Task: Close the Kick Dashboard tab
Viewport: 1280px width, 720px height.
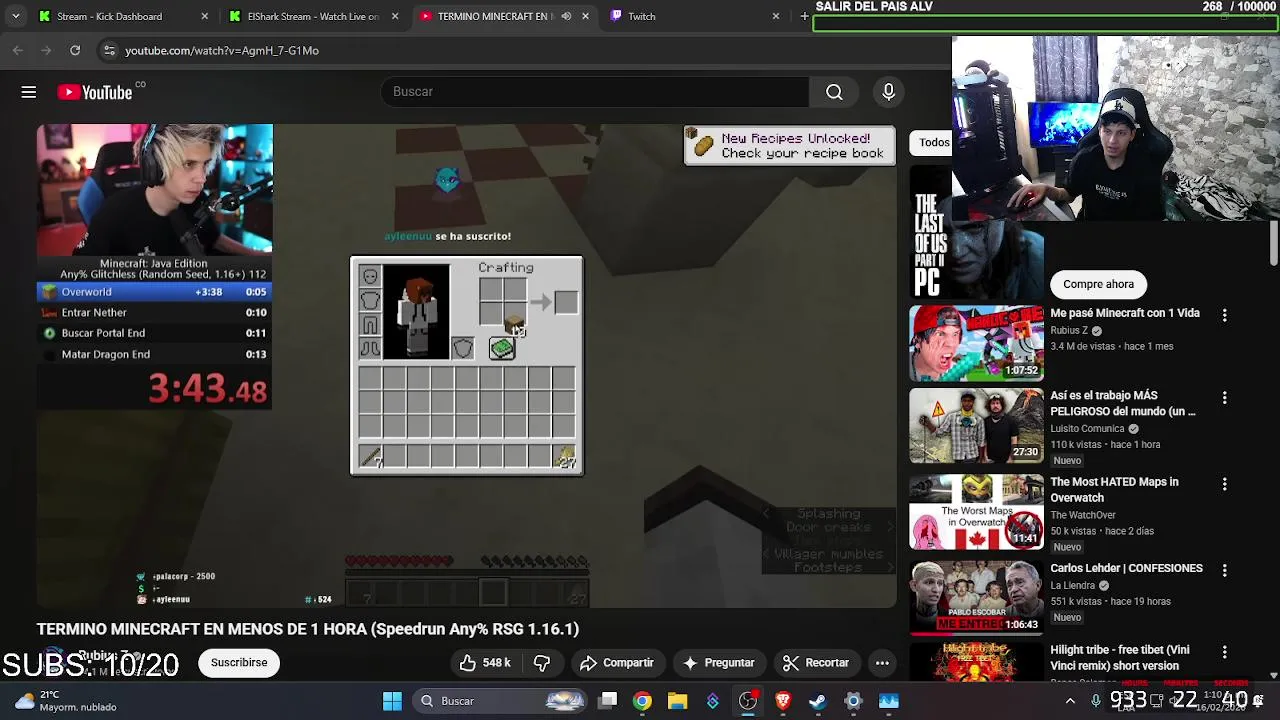Action: (x=205, y=16)
